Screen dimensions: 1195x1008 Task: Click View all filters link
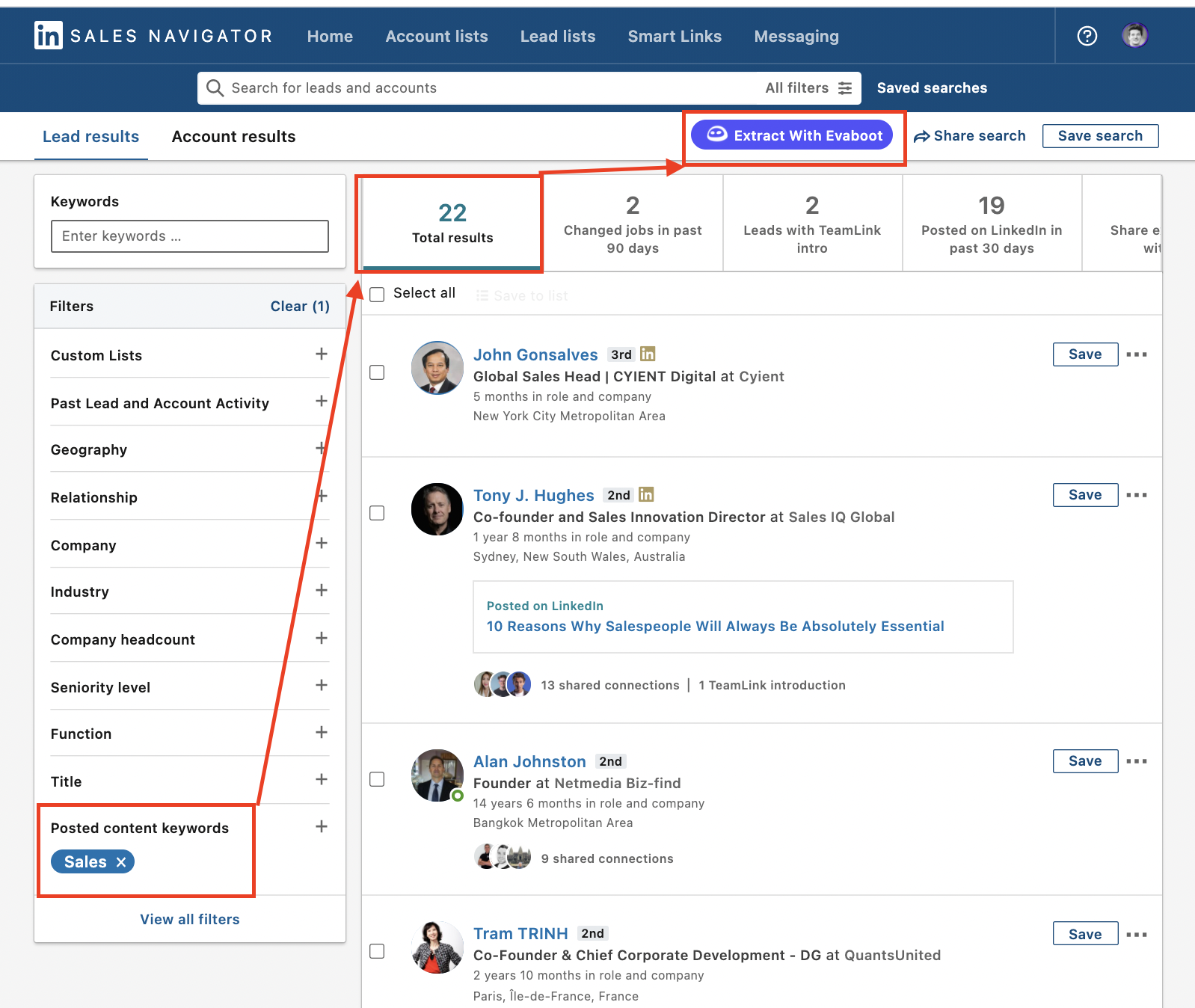click(190, 920)
